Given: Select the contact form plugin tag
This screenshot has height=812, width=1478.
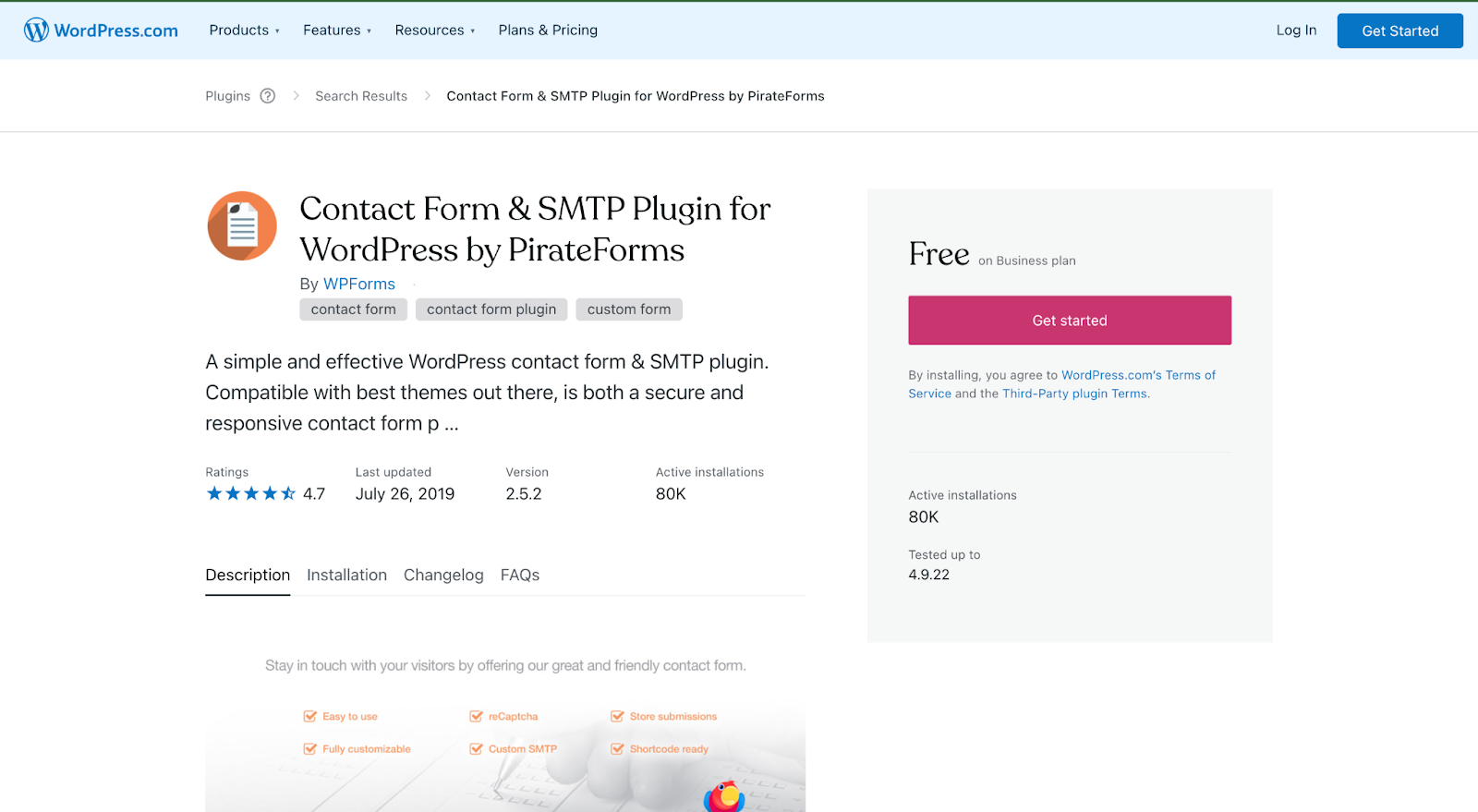Looking at the screenshot, I should (x=491, y=309).
